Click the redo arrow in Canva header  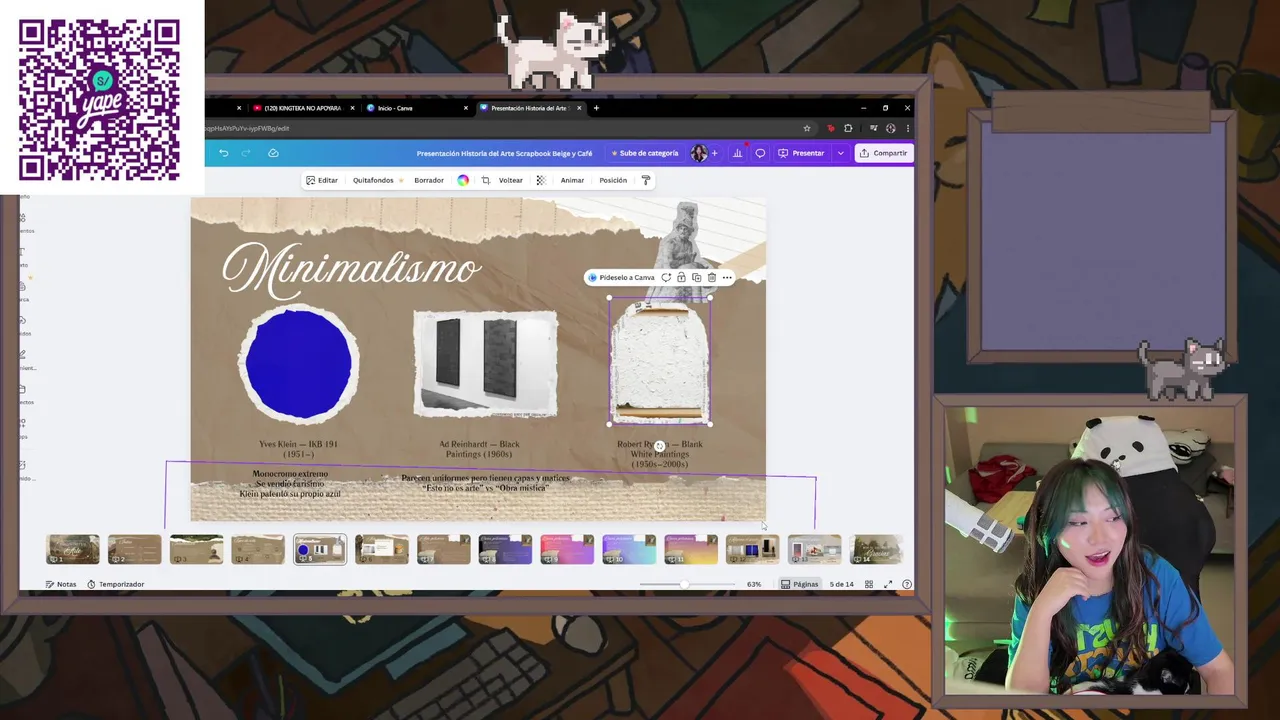[x=247, y=153]
